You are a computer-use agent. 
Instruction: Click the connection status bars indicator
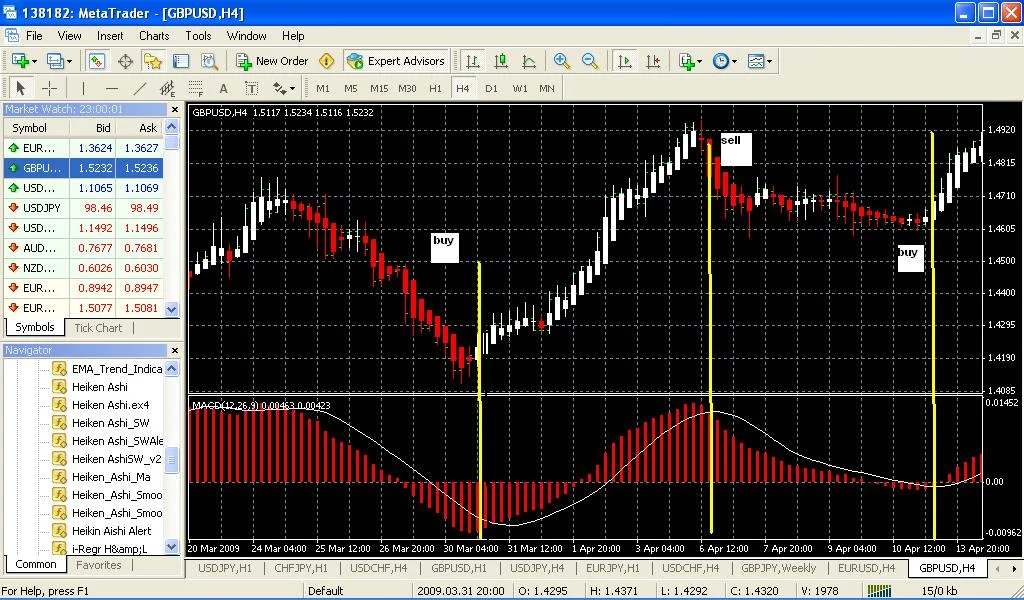(x=879, y=592)
